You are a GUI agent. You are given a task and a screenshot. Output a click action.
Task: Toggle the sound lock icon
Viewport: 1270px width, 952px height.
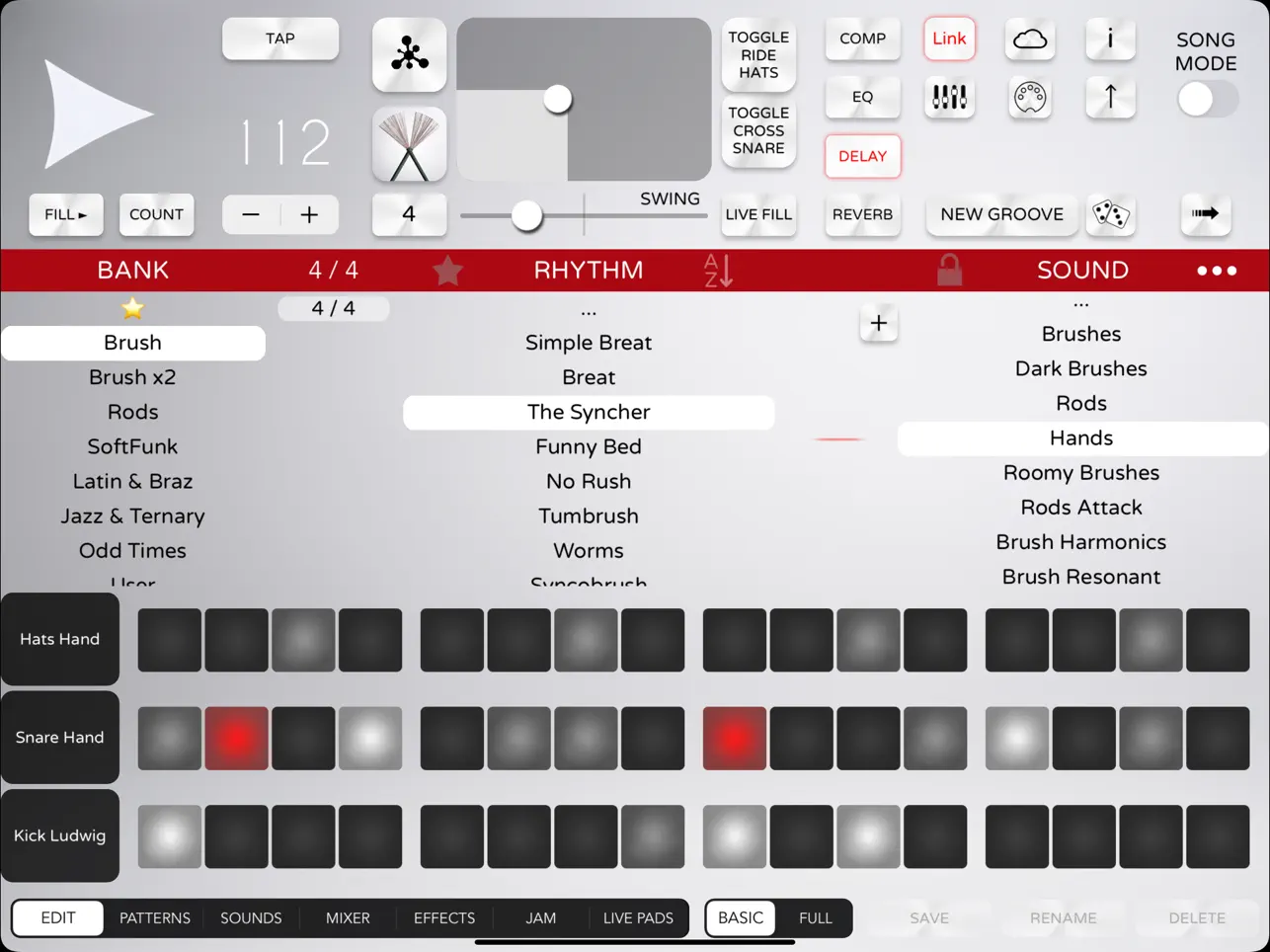949,270
